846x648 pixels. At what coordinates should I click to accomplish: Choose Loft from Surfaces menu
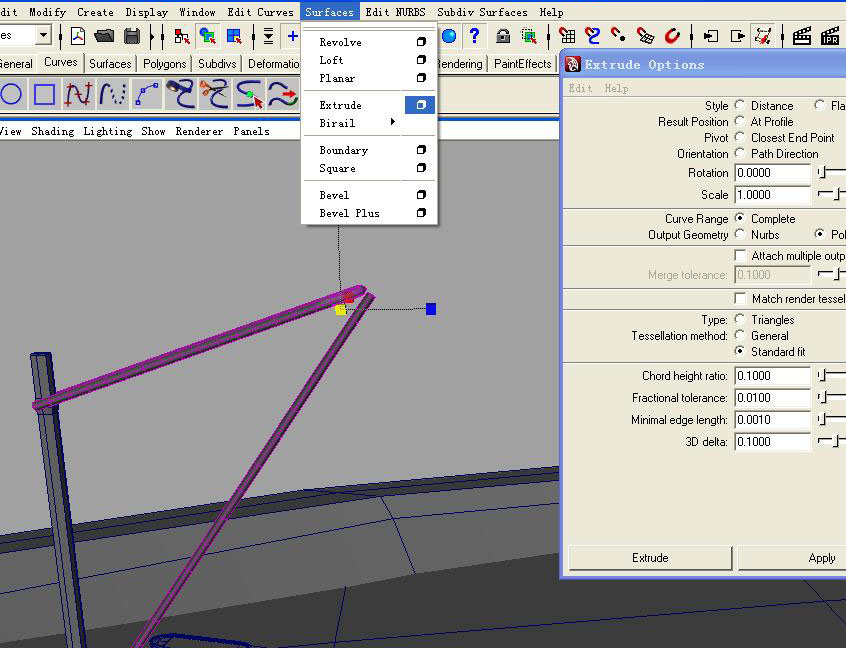(x=331, y=60)
